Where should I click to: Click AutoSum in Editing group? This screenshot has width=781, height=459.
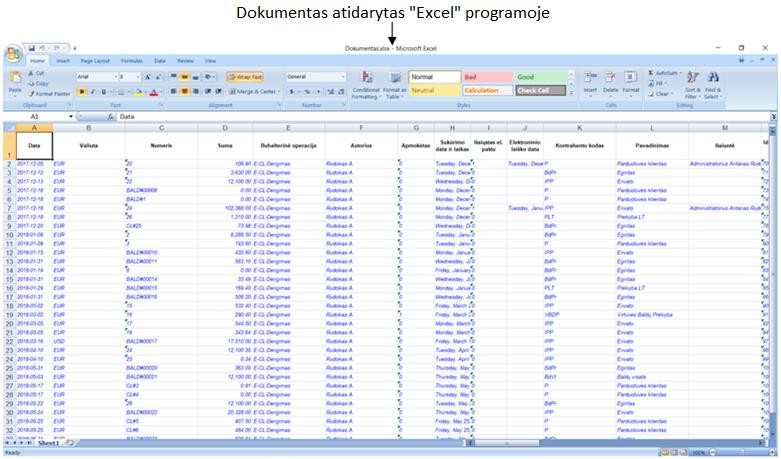[x=664, y=73]
